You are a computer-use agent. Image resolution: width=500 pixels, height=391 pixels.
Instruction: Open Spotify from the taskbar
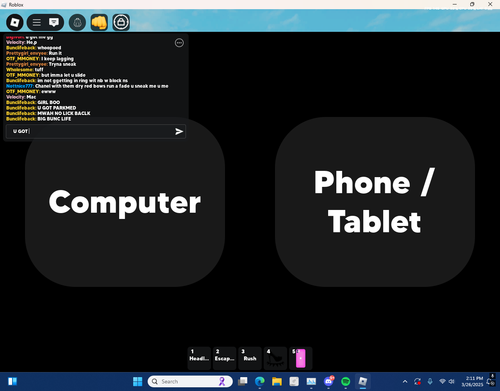click(346, 381)
